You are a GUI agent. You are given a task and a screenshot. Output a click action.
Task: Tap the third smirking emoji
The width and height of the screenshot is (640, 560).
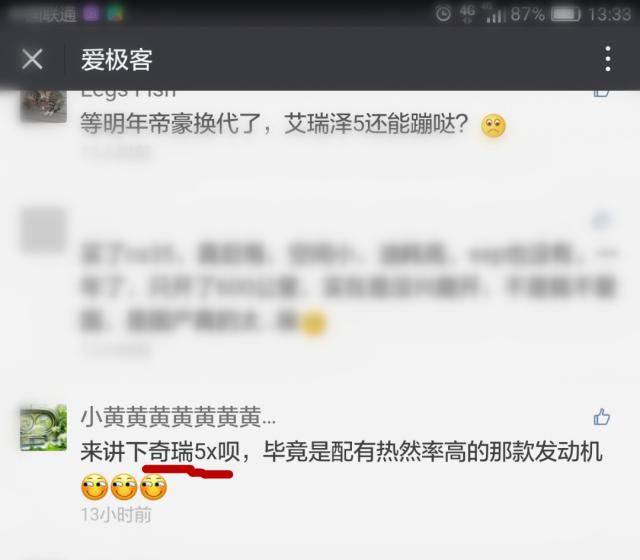click(153, 487)
